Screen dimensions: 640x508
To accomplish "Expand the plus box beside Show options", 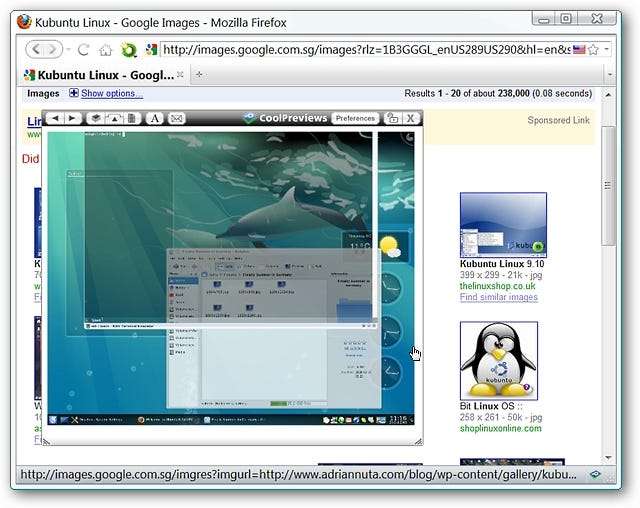I will (x=74, y=94).
